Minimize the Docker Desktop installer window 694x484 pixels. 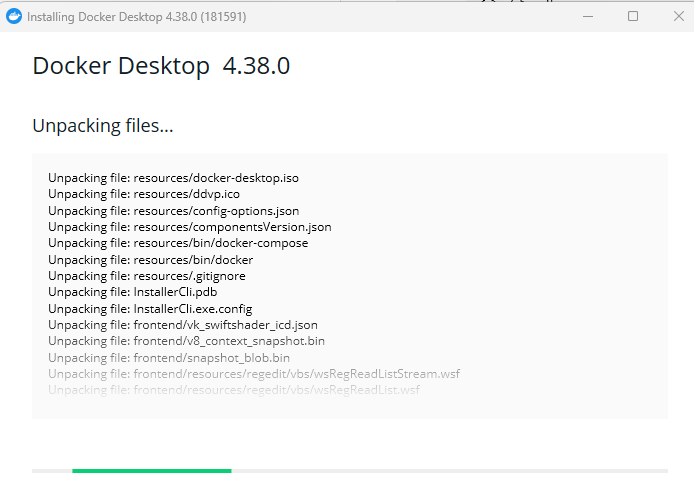pyautogui.click(x=588, y=16)
